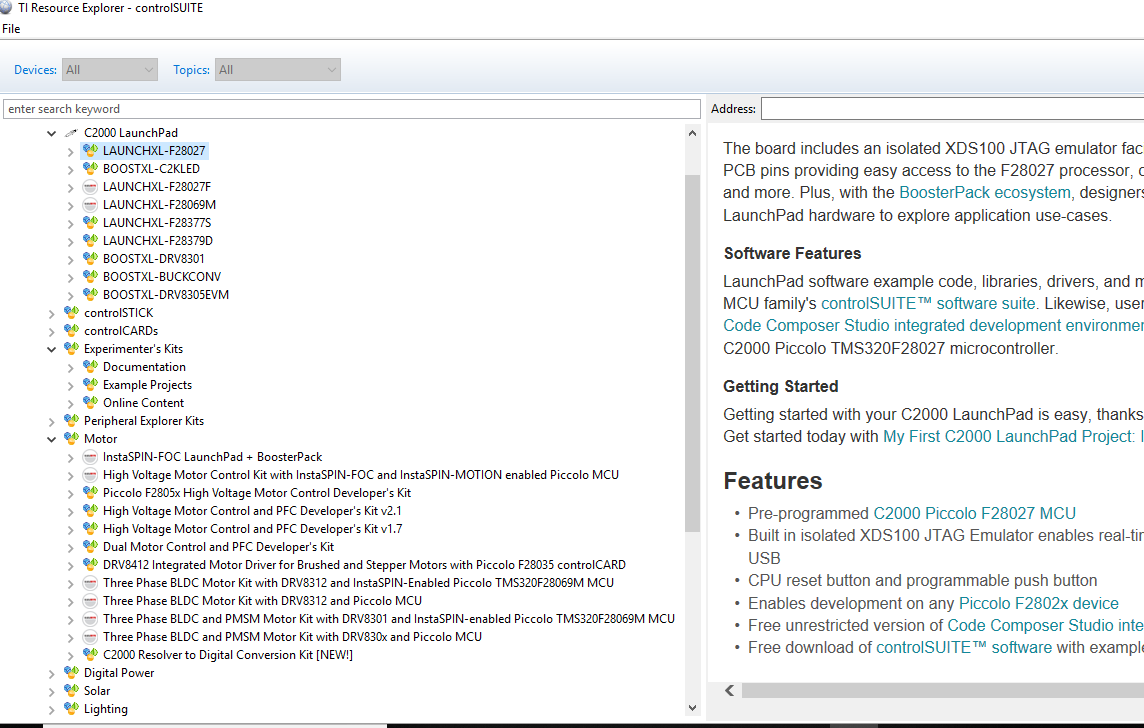Image resolution: width=1144 pixels, height=728 pixels.
Task: Click the BOOSTXL-BUCKCONV package icon
Action: (x=90, y=276)
